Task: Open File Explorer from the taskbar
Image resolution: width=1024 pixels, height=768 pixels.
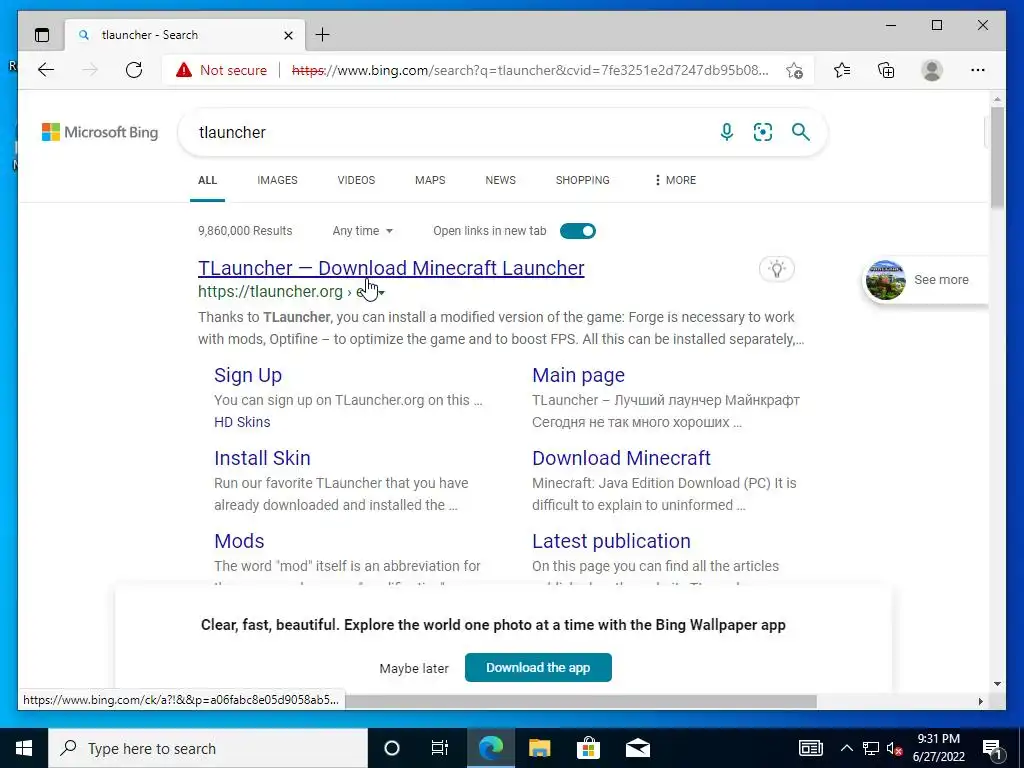Action: (x=539, y=748)
